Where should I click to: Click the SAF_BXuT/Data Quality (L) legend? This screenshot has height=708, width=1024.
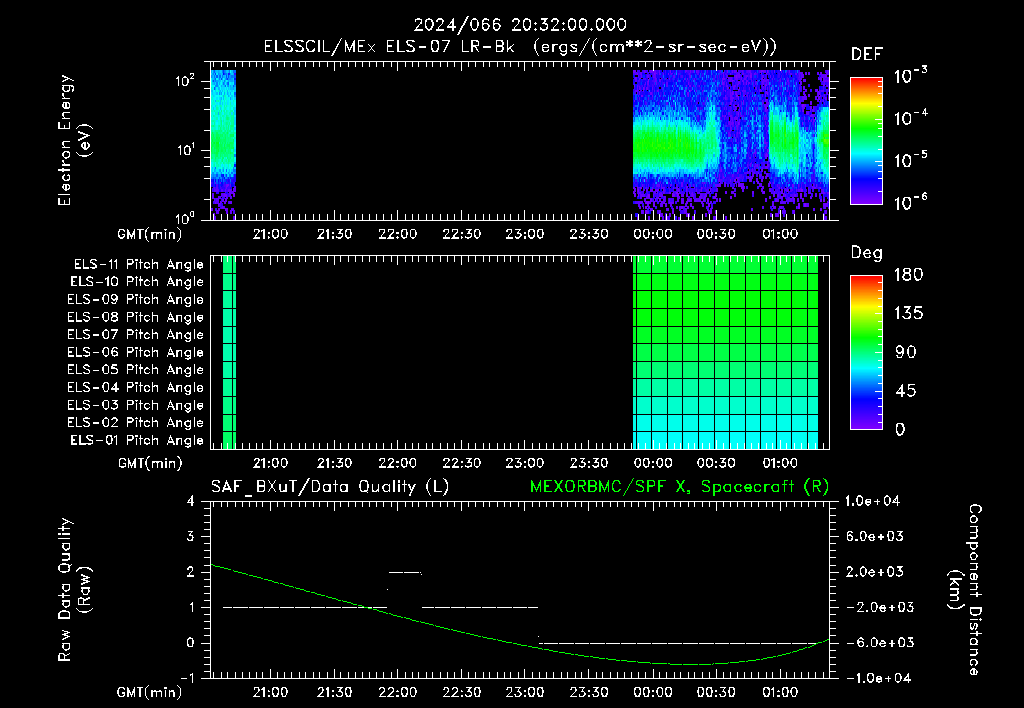tap(330, 487)
